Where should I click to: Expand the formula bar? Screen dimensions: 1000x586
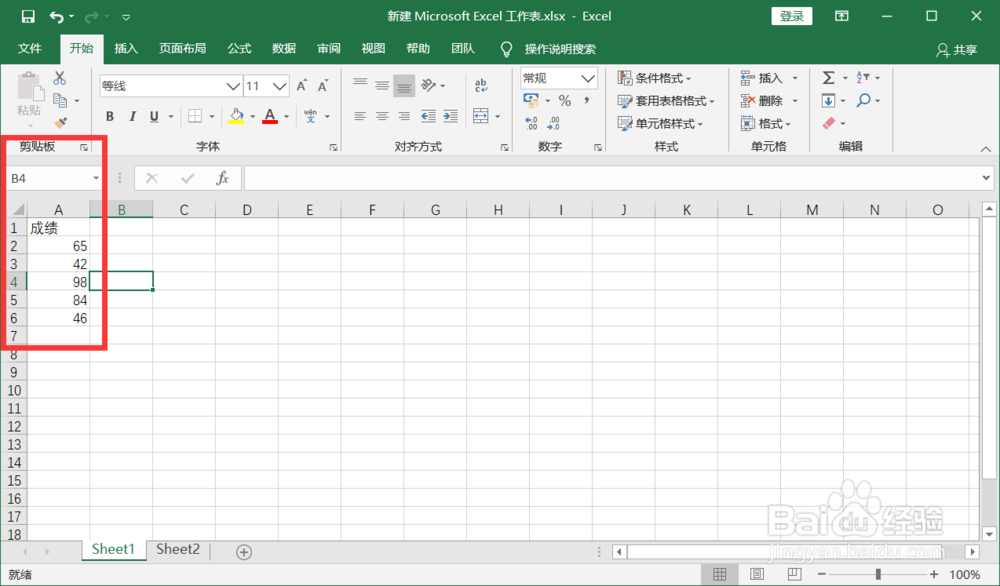pyautogui.click(x=986, y=178)
